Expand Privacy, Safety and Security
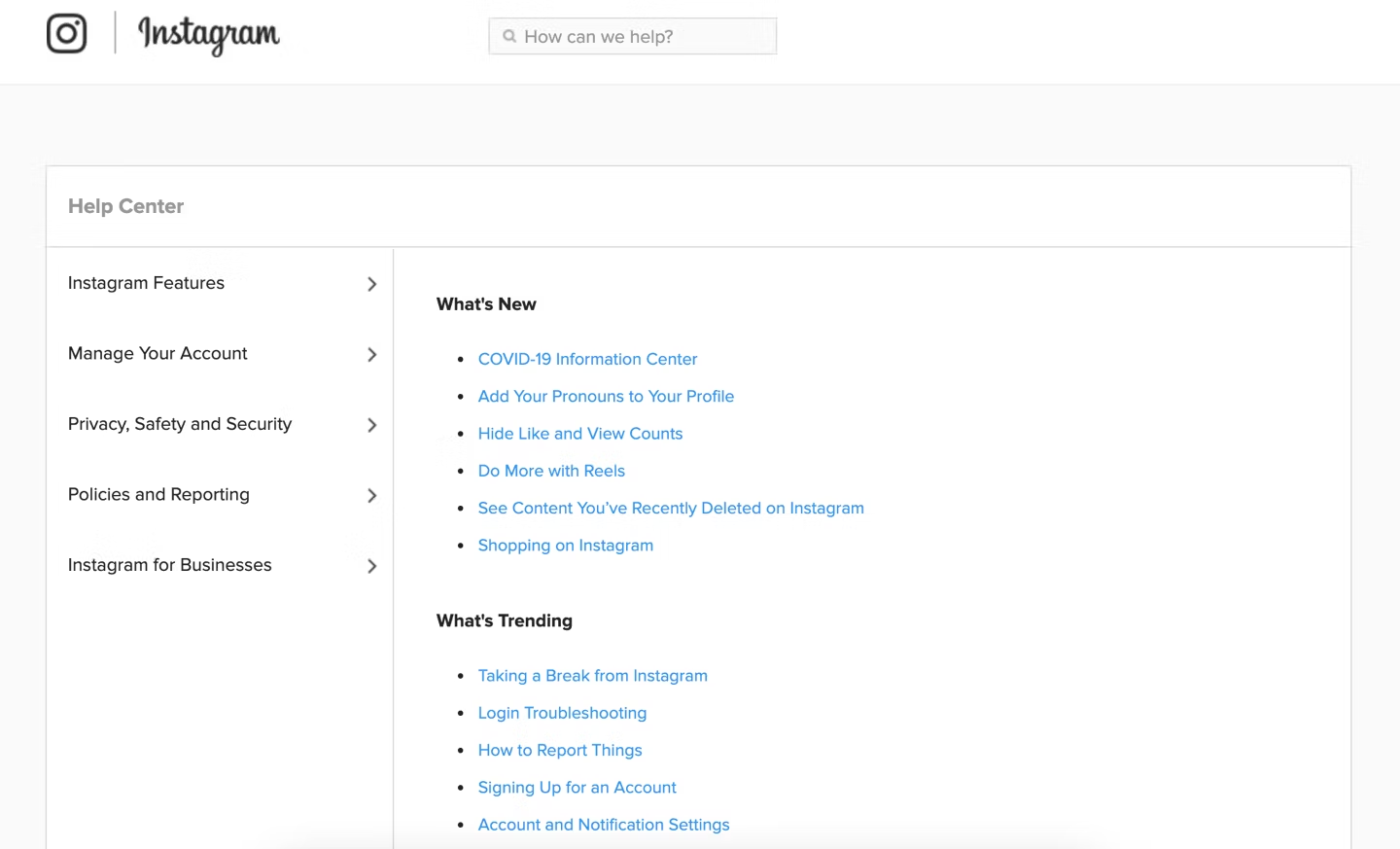The width and height of the screenshot is (1400, 849). 371,425
